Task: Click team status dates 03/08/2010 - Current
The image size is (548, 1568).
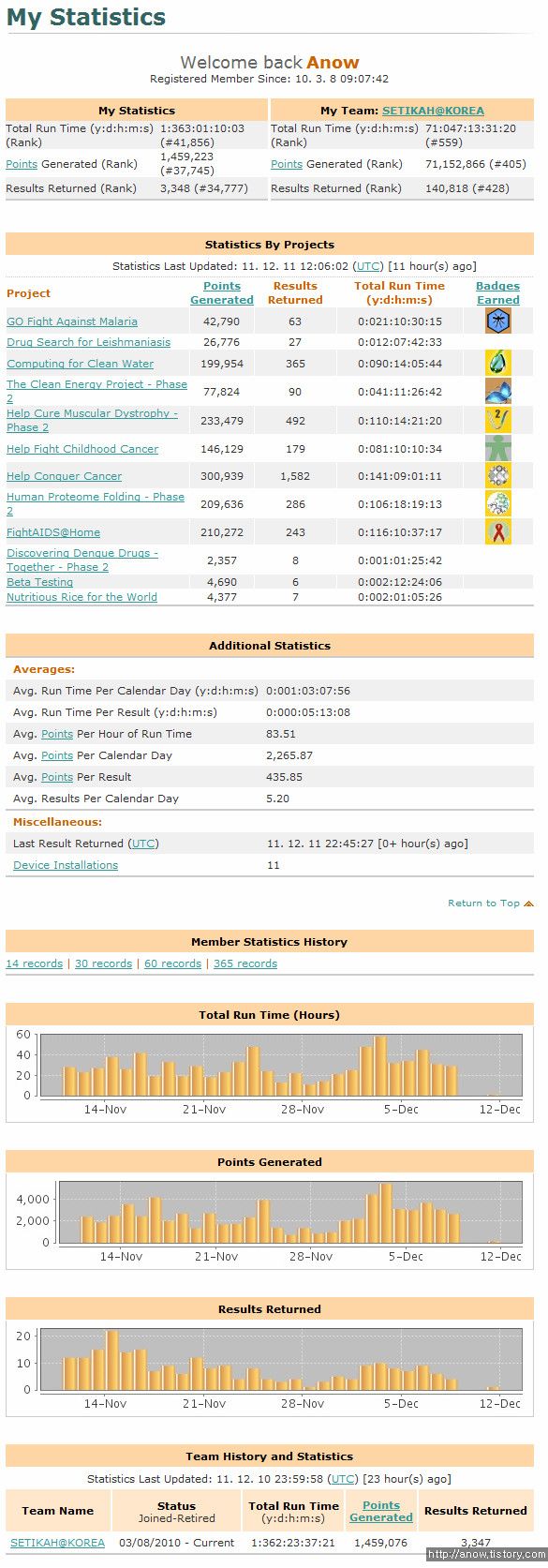Action: [176, 1543]
